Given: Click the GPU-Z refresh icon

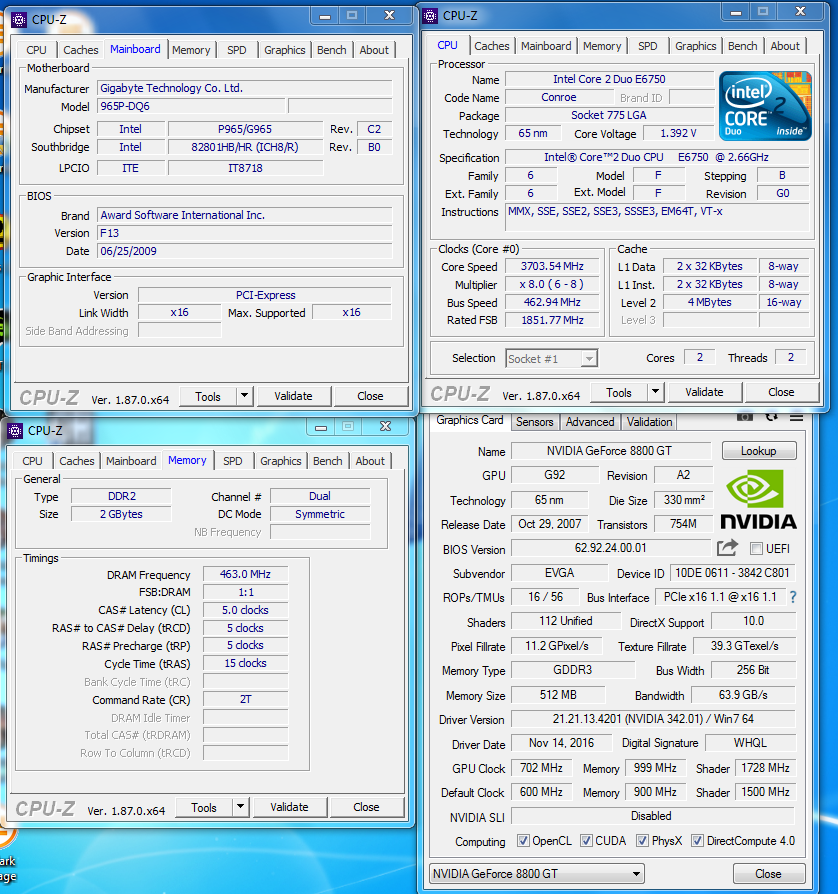Looking at the screenshot, I should [771, 416].
